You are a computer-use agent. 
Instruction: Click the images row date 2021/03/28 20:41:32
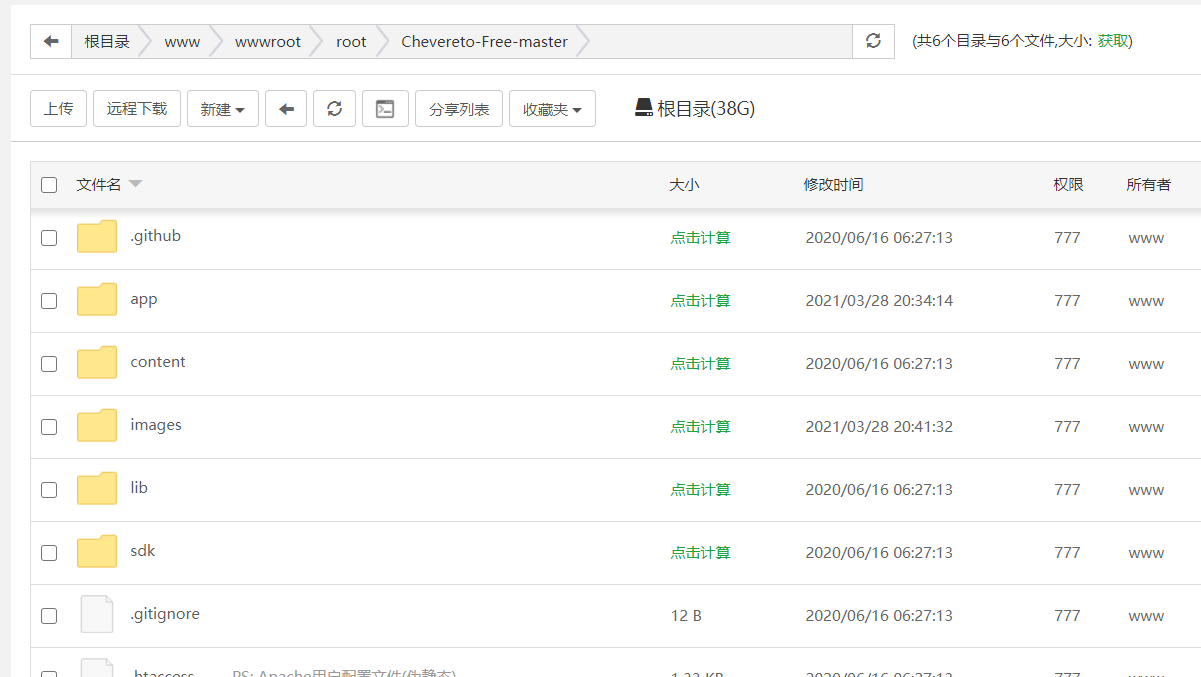[879, 427]
